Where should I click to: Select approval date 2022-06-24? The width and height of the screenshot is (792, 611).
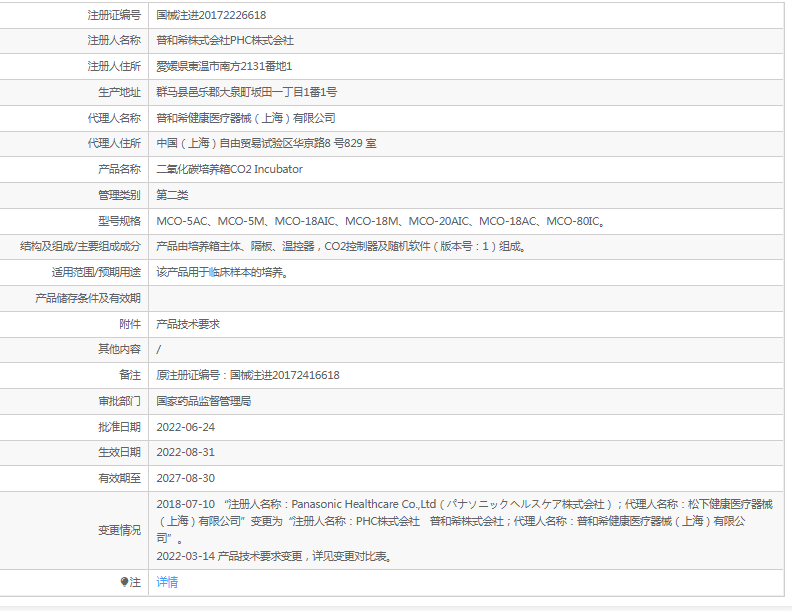[x=185, y=427]
